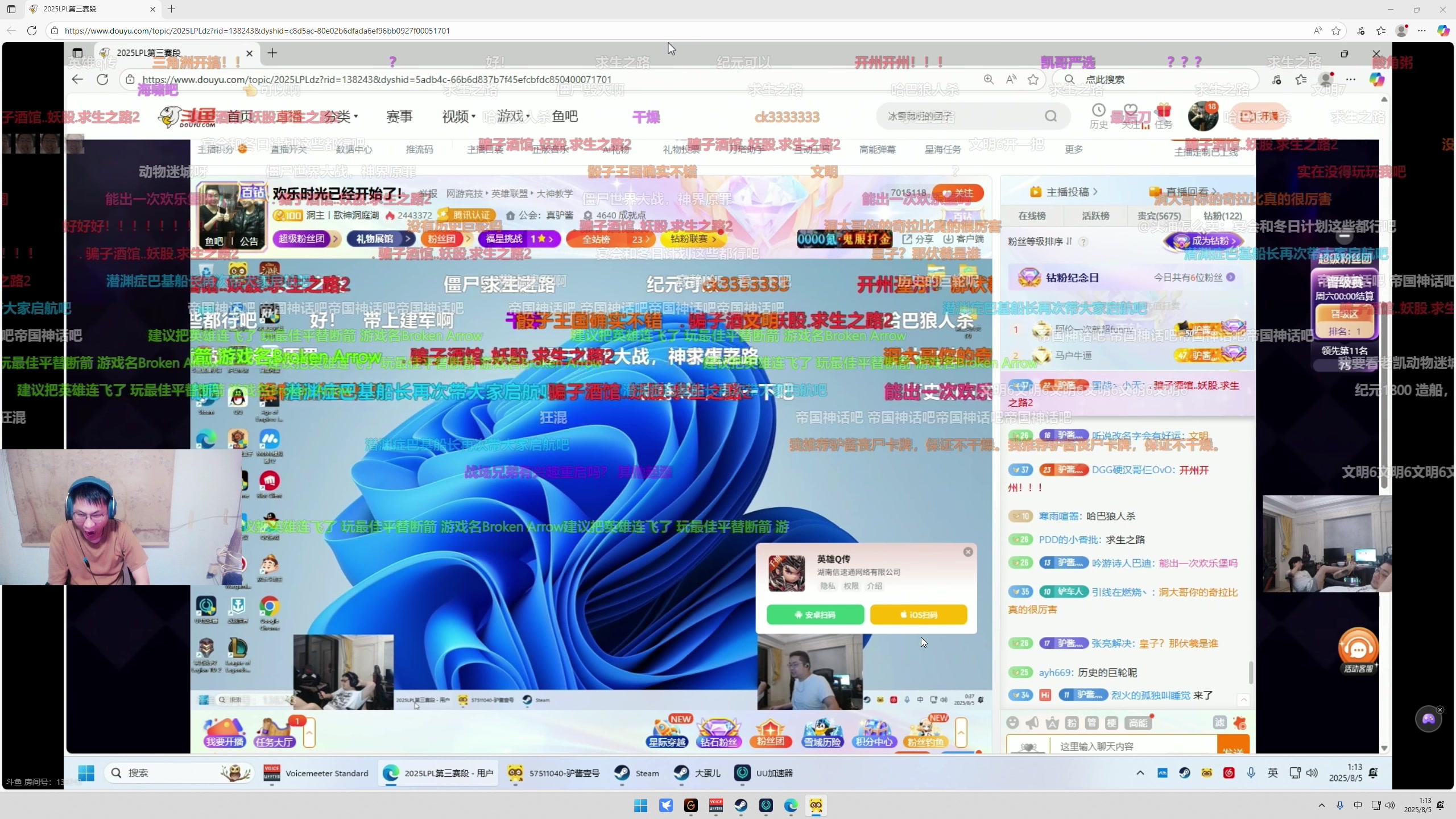Click the Copilot icon in outer Edge toolbar
Viewport: 1456px width, 819px height.
(1443, 31)
